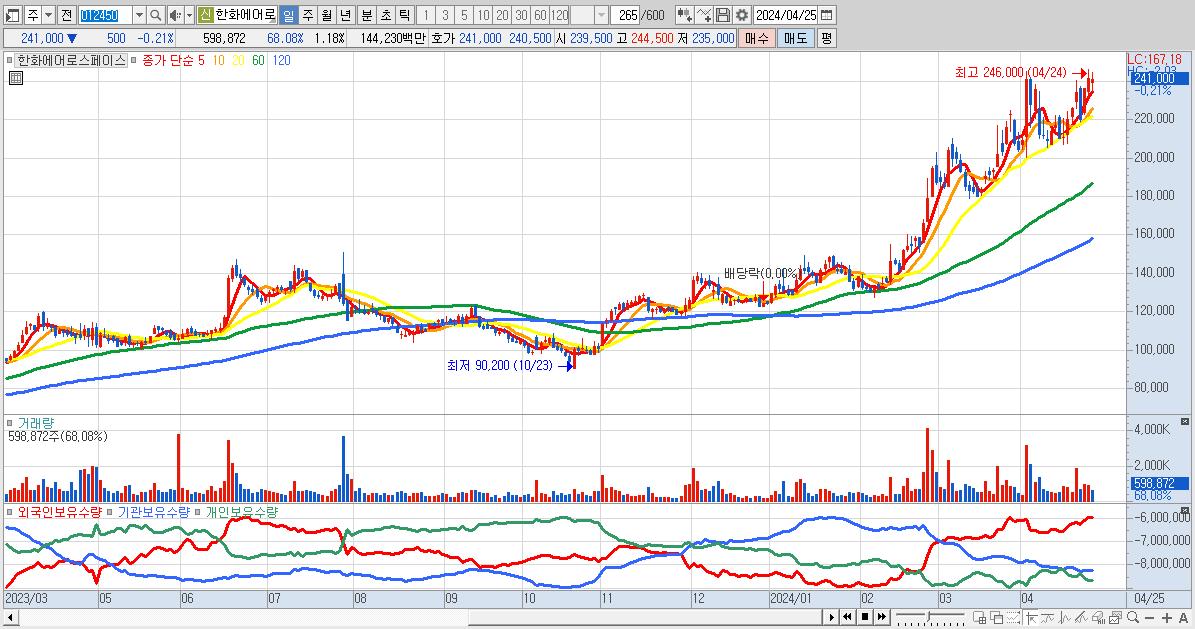Screen dimensions: 1195x629
Task: Click the 전 button near code field
Action: pyautogui.click(x=66, y=15)
